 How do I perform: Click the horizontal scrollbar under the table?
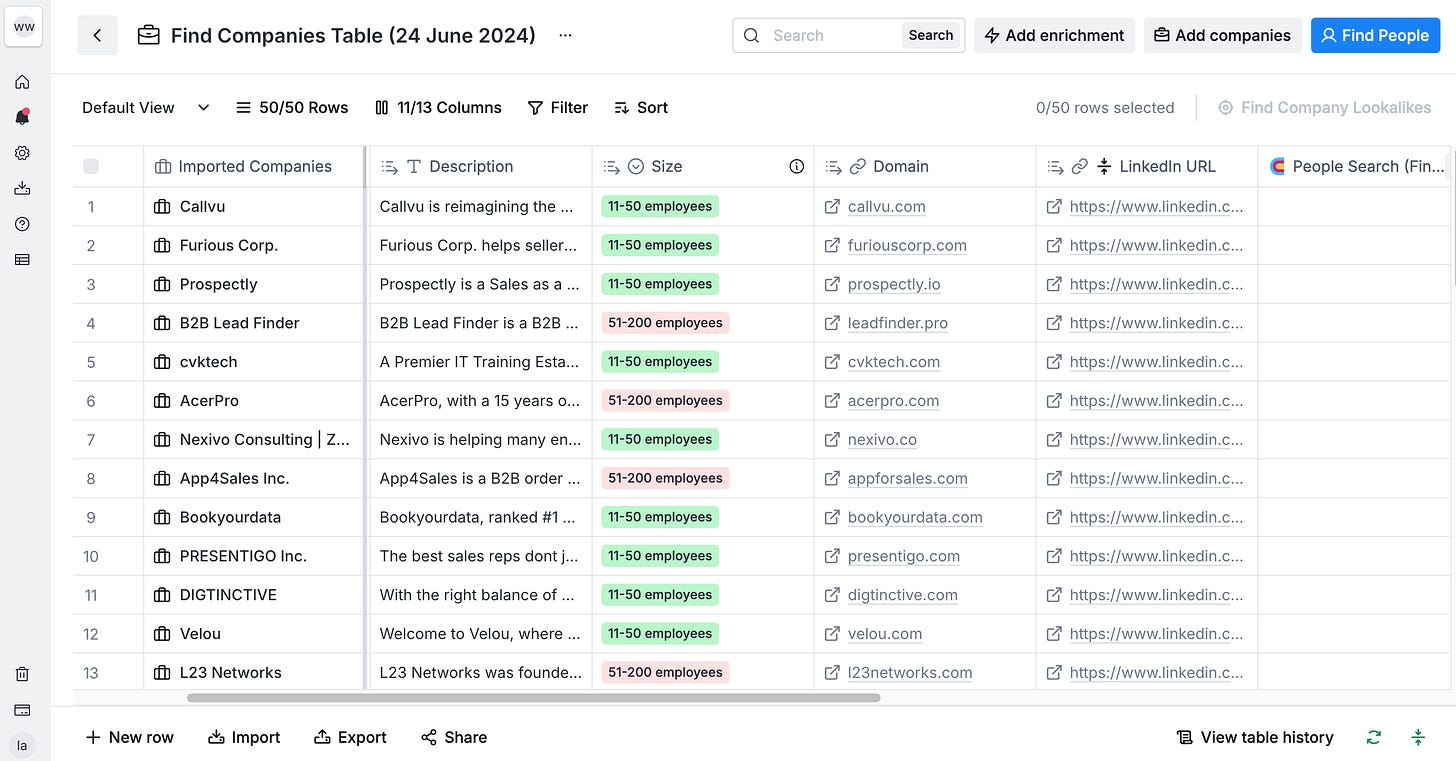(x=533, y=698)
